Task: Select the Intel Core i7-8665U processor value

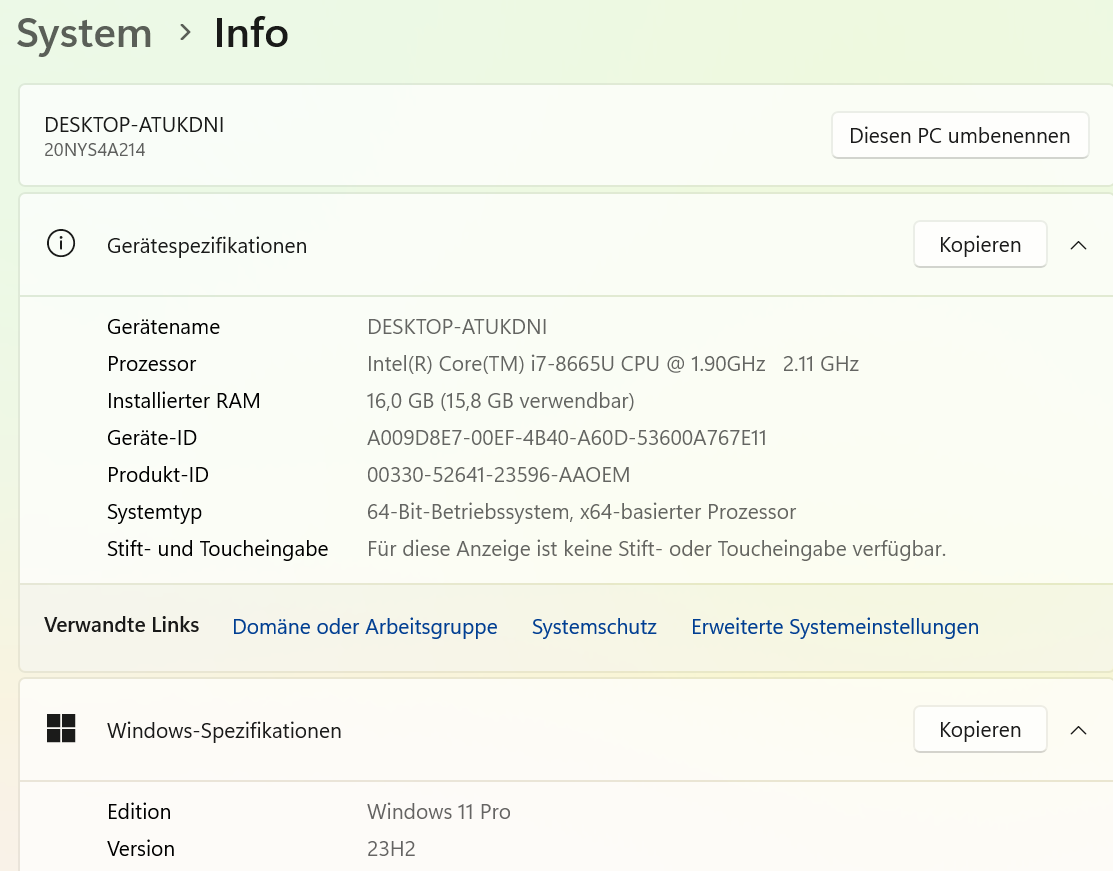Action: [613, 363]
